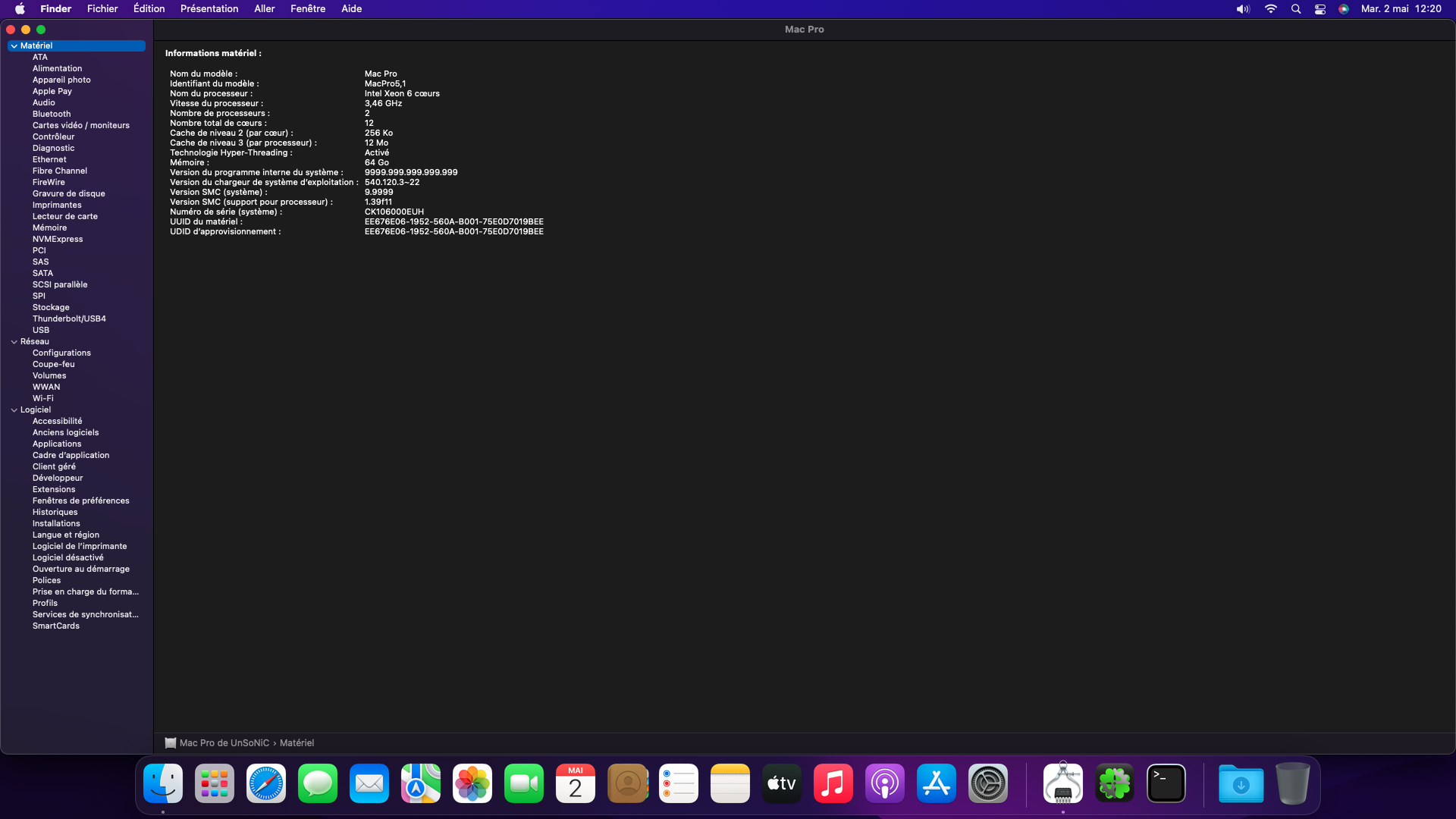Open Podcasts app in the Dock
Viewport: 1456px width, 819px height.
(885, 783)
